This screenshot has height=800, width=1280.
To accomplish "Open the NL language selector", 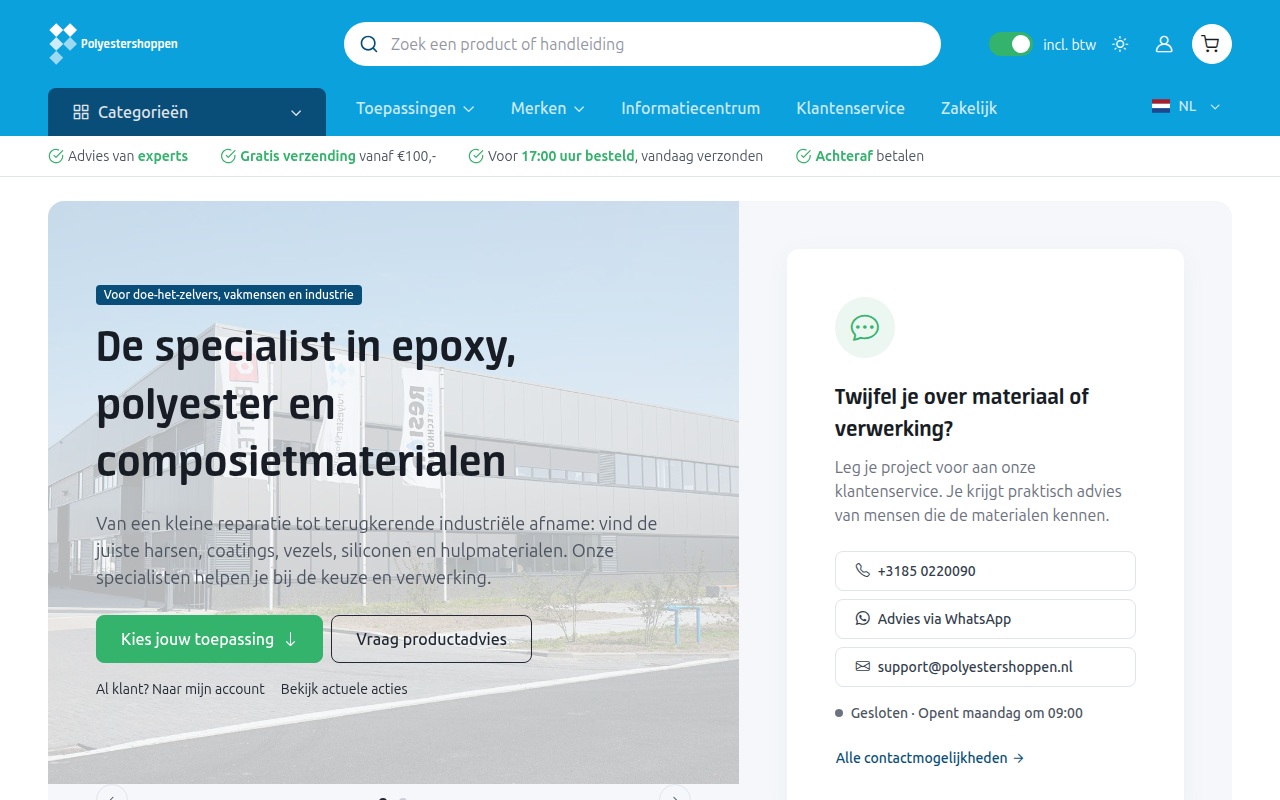I will tap(1186, 106).
